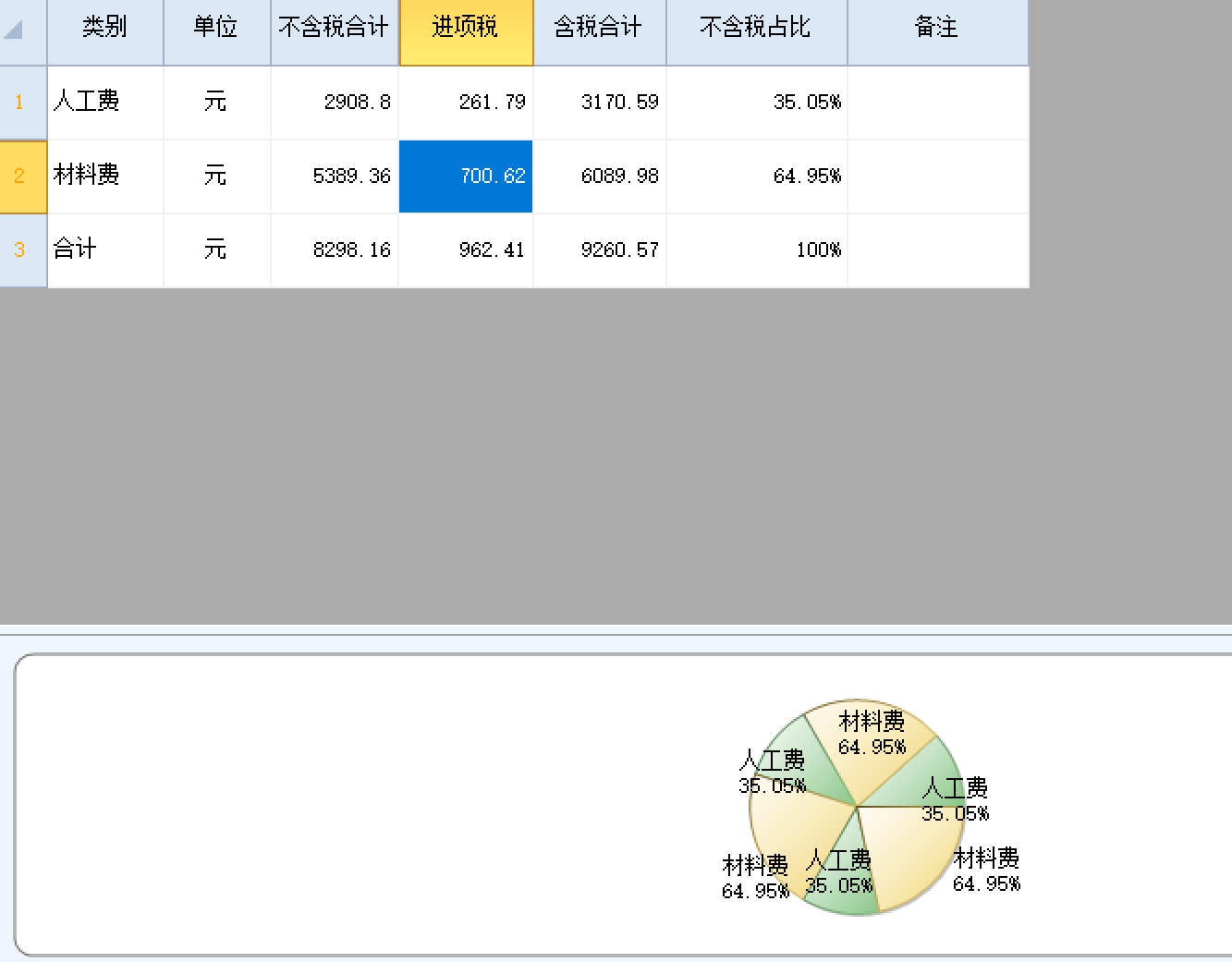
Task: Select the 含税合计 column header
Action: pos(600,32)
